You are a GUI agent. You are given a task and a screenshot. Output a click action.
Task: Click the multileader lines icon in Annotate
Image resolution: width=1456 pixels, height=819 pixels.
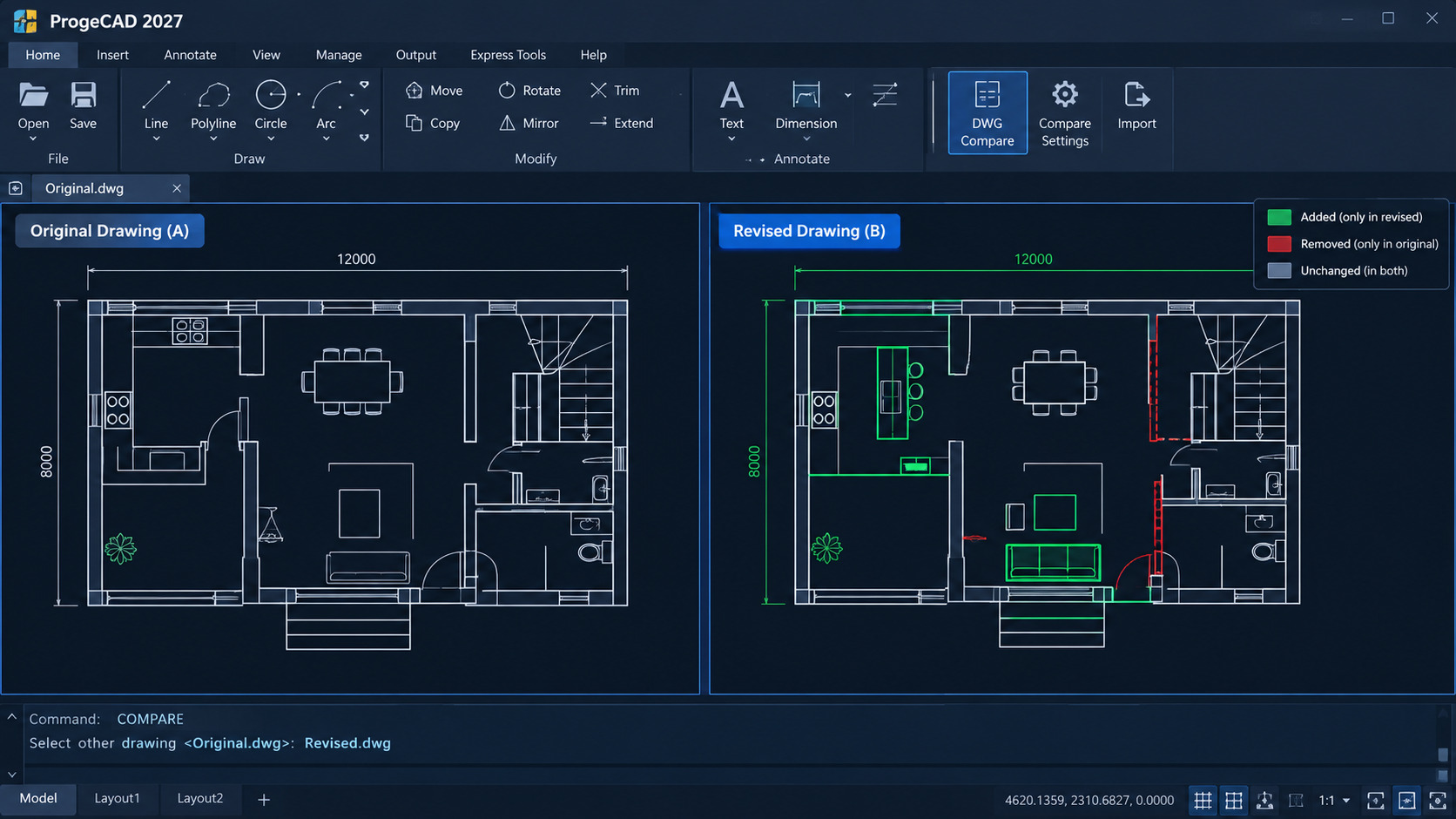point(885,94)
